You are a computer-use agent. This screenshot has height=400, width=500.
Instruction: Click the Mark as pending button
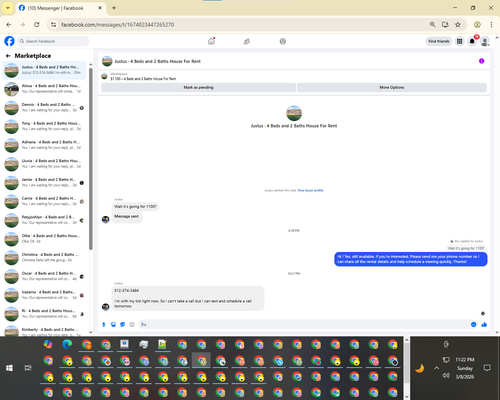[x=198, y=87]
